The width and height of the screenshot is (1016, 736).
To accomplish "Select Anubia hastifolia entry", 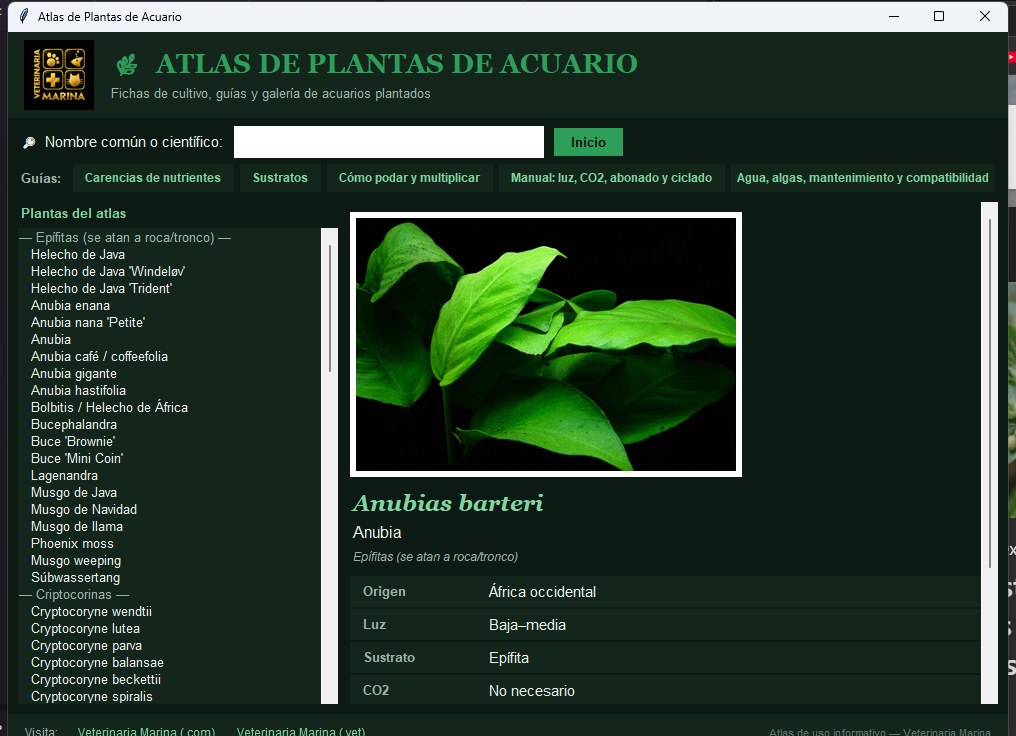I will pyautogui.click(x=78, y=391).
